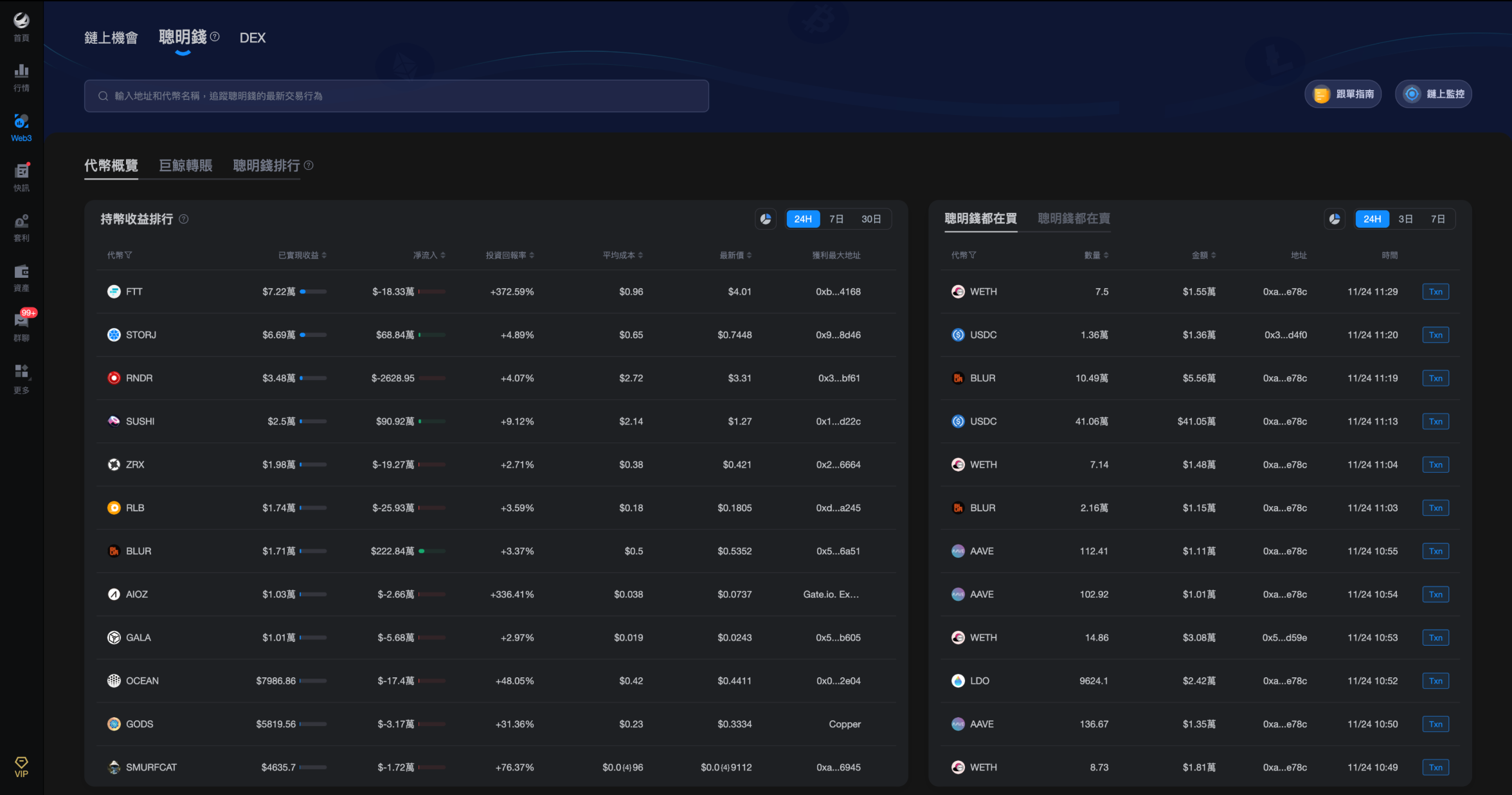Switch to the 巨鯨轉賬 tab
This screenshot has height=795, width=1512.
pos(185,166)
